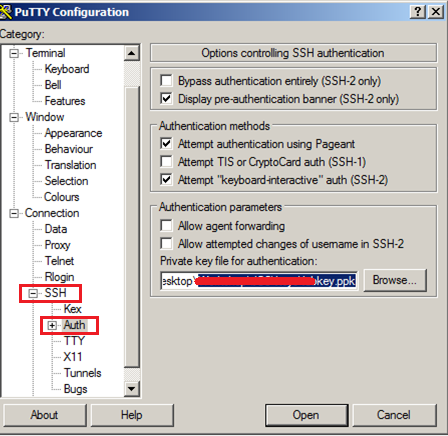Image resolution: width=448 pixels, height=436 pixels.
Task: Click the question mark help icon
Action: coord(418,12)
